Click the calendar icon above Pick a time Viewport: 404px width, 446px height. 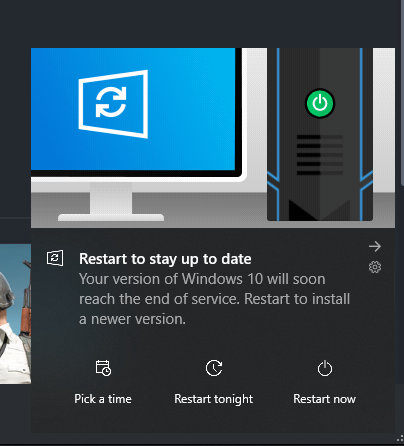pyautogui.click(x=103, y=368)
